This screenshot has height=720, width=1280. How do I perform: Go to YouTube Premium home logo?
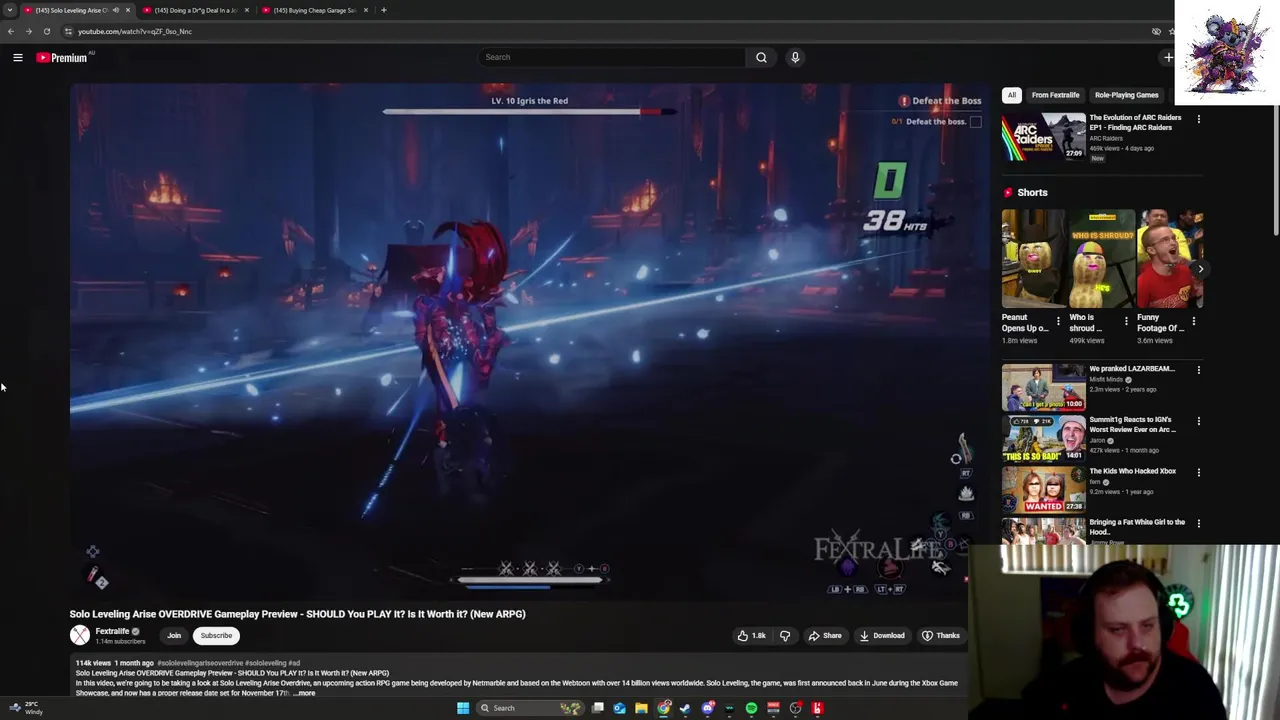[x=62, y=58]
